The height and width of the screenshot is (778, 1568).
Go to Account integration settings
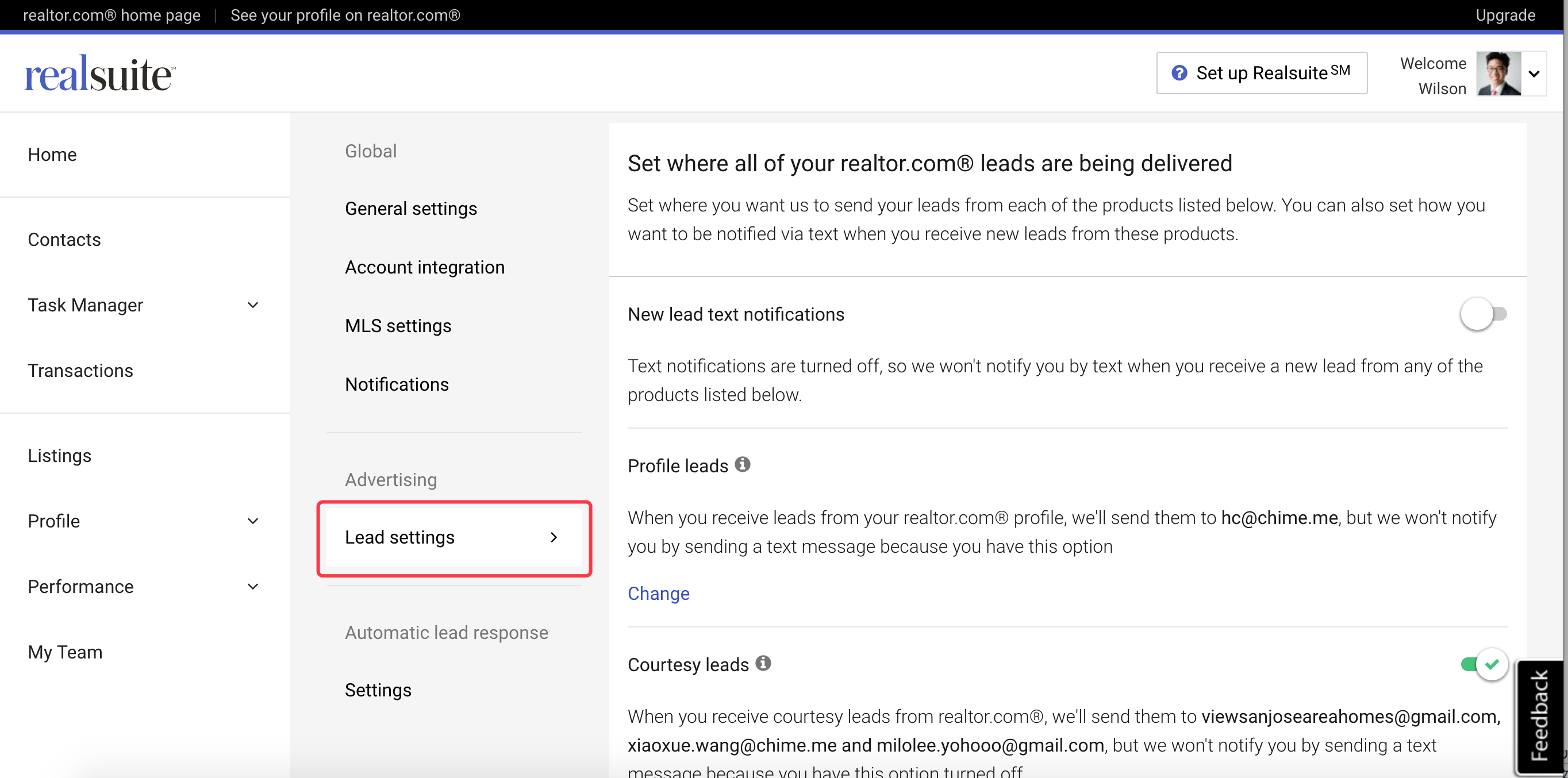[424, 267]
